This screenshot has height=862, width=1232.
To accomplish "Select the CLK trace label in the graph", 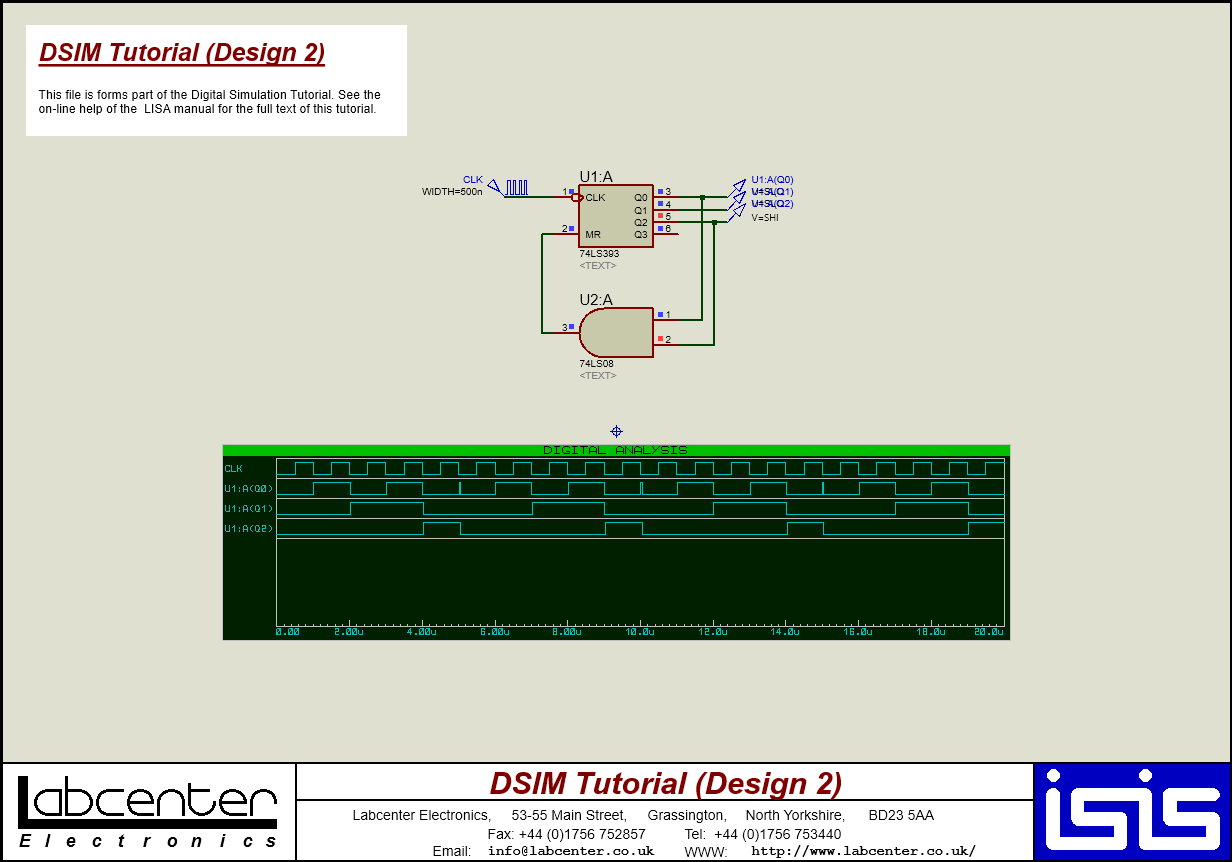I will 232,467.
